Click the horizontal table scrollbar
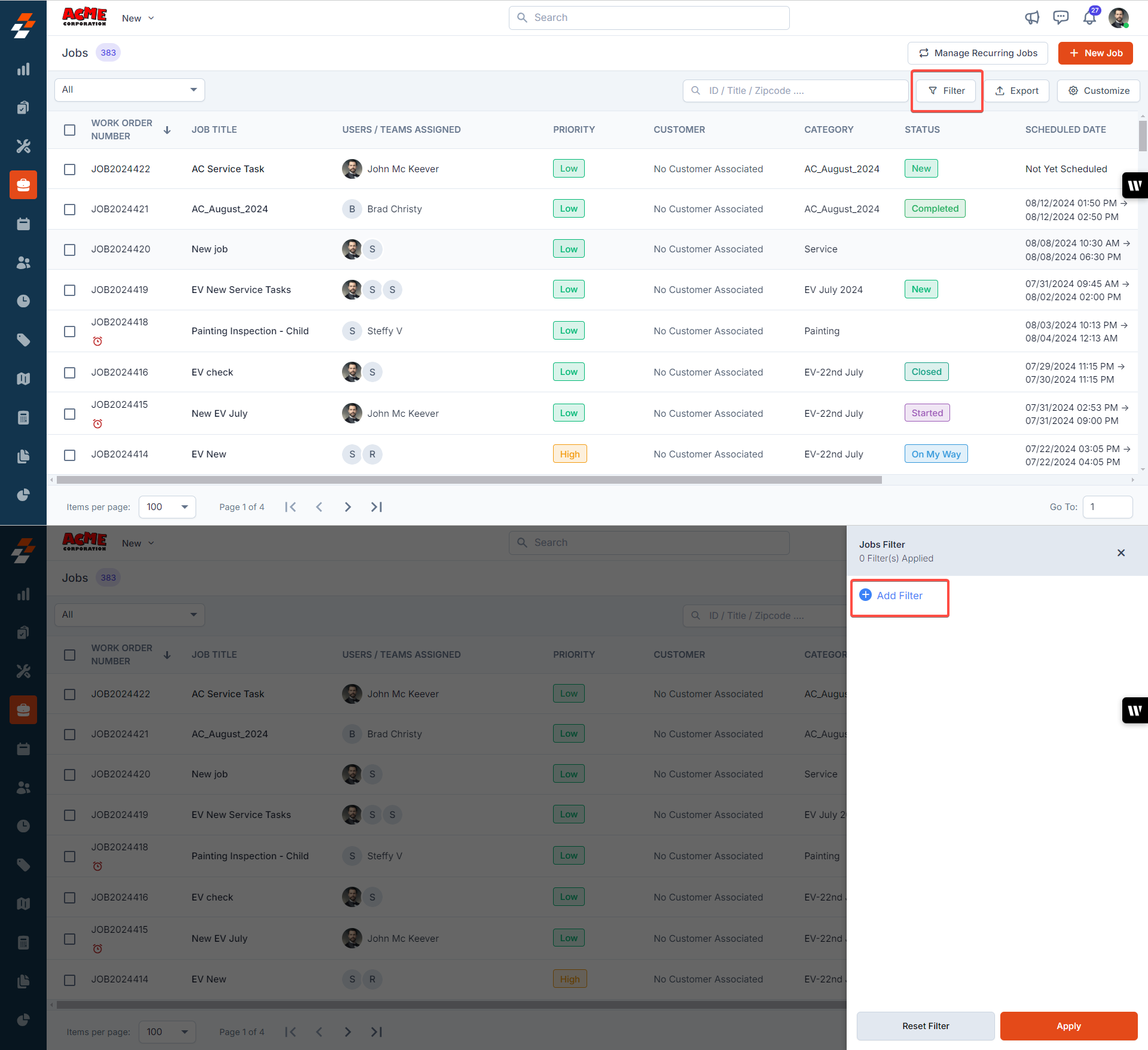Viewport: 1148px width, 1050px height. click(x=469, y=480)
